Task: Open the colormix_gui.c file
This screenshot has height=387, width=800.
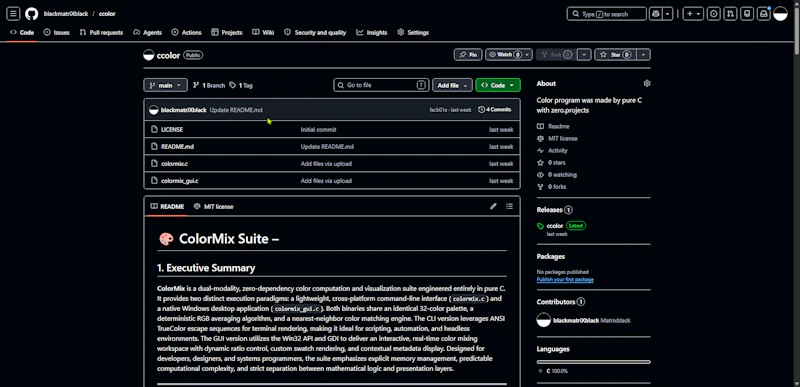Action: coord(180,180)
